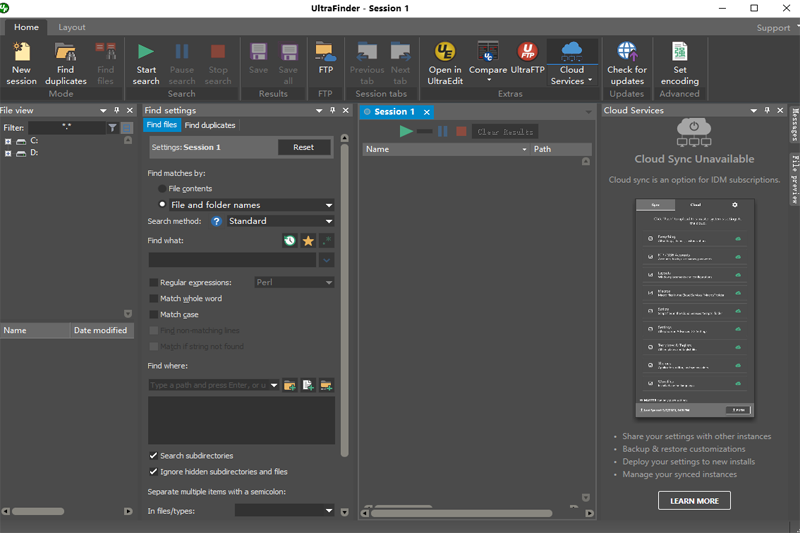Click the LEARN MORE button
Image resolution: width=800 pixels, height=533 pixels.
click(x=694, y=501)
